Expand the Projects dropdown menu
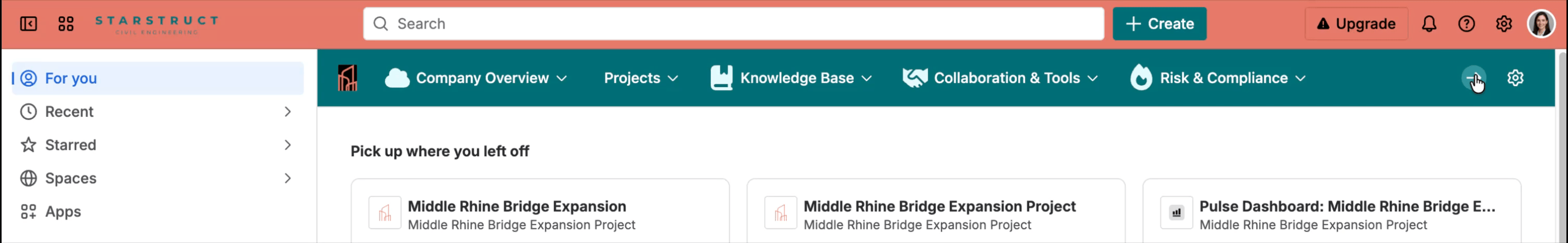The width and height of the screenshot is (1568, 243). (x=641, y=78)
